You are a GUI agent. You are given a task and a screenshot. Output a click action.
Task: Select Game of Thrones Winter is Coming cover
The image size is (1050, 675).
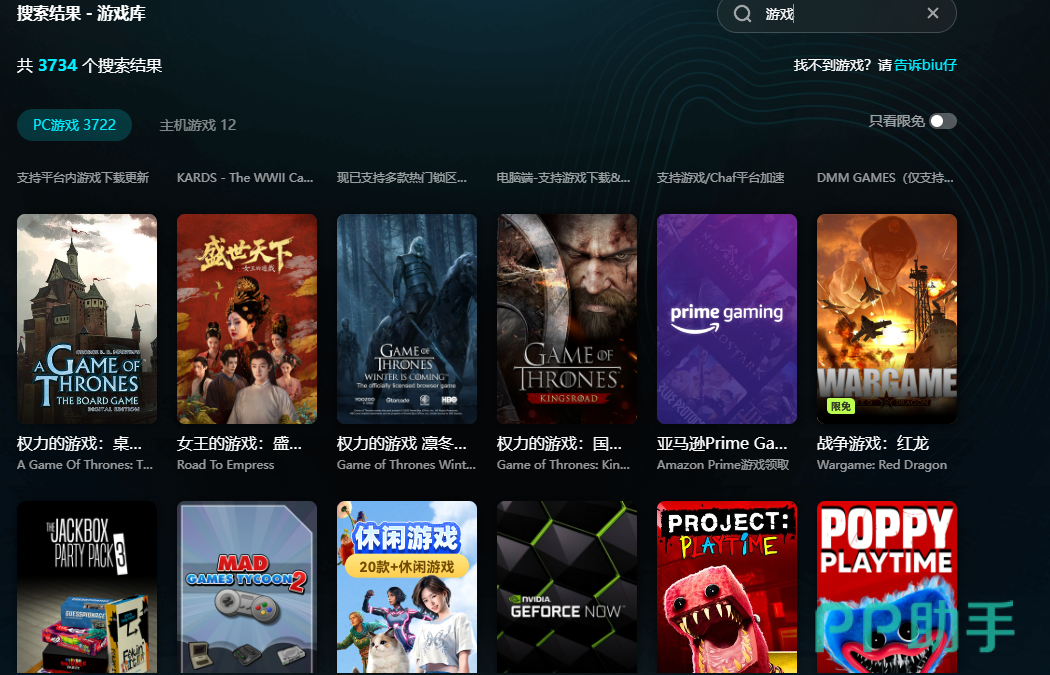(407, 318)
